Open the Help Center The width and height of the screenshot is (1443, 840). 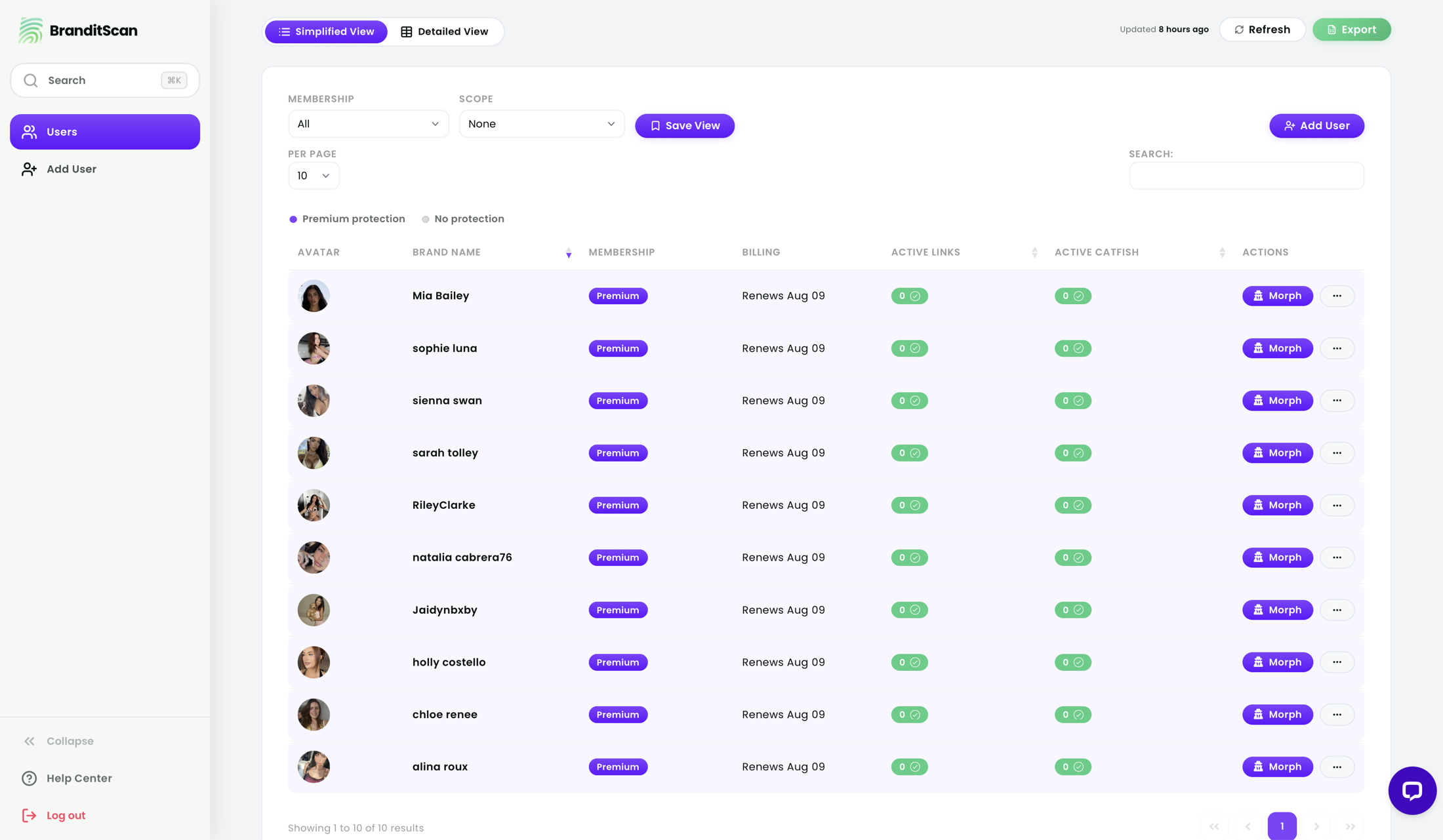[67, 778]
